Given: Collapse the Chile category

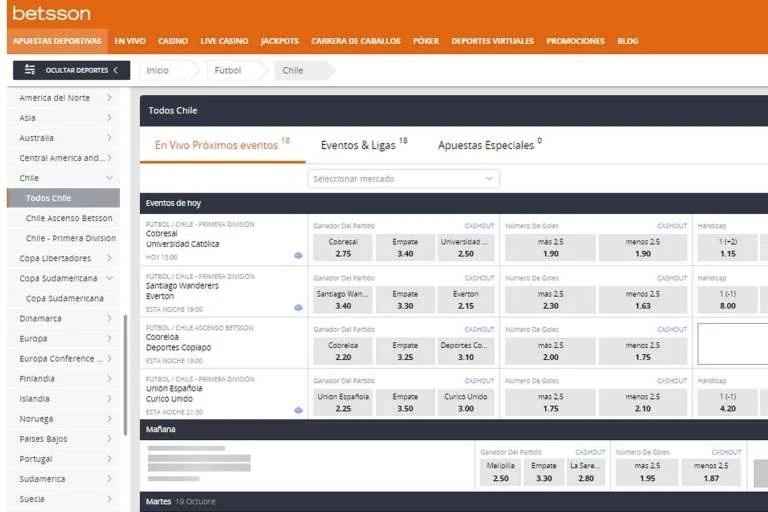Looking at the screenshot, I should (64, 178).
